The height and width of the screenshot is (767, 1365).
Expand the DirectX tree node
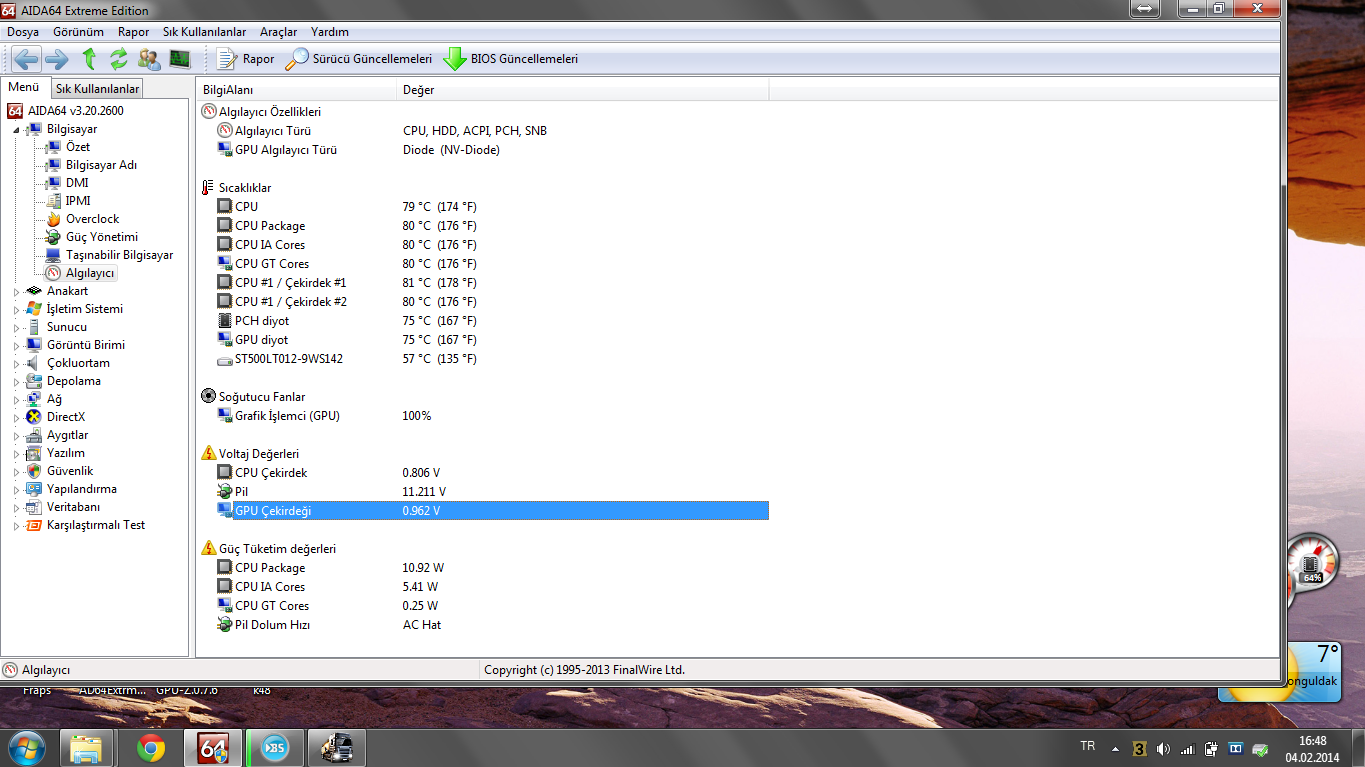[x=17, y=418]
